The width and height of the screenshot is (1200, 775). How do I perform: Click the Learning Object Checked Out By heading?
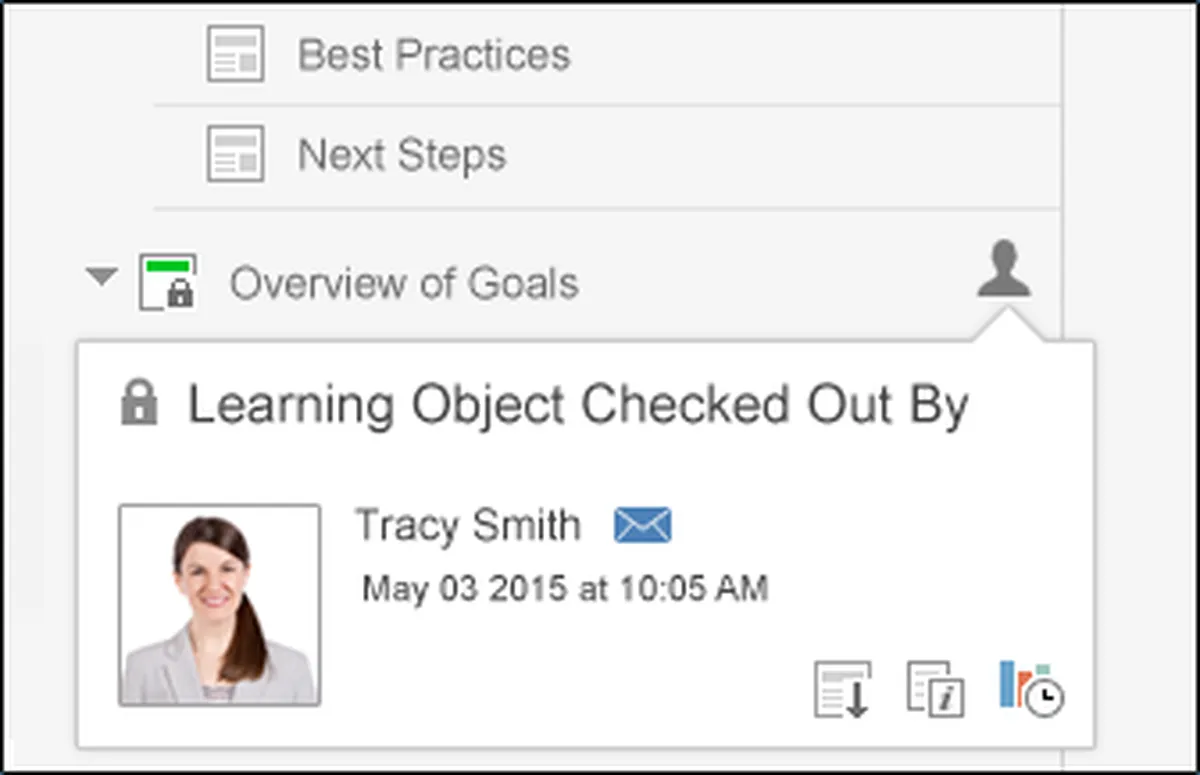[578, 405]
